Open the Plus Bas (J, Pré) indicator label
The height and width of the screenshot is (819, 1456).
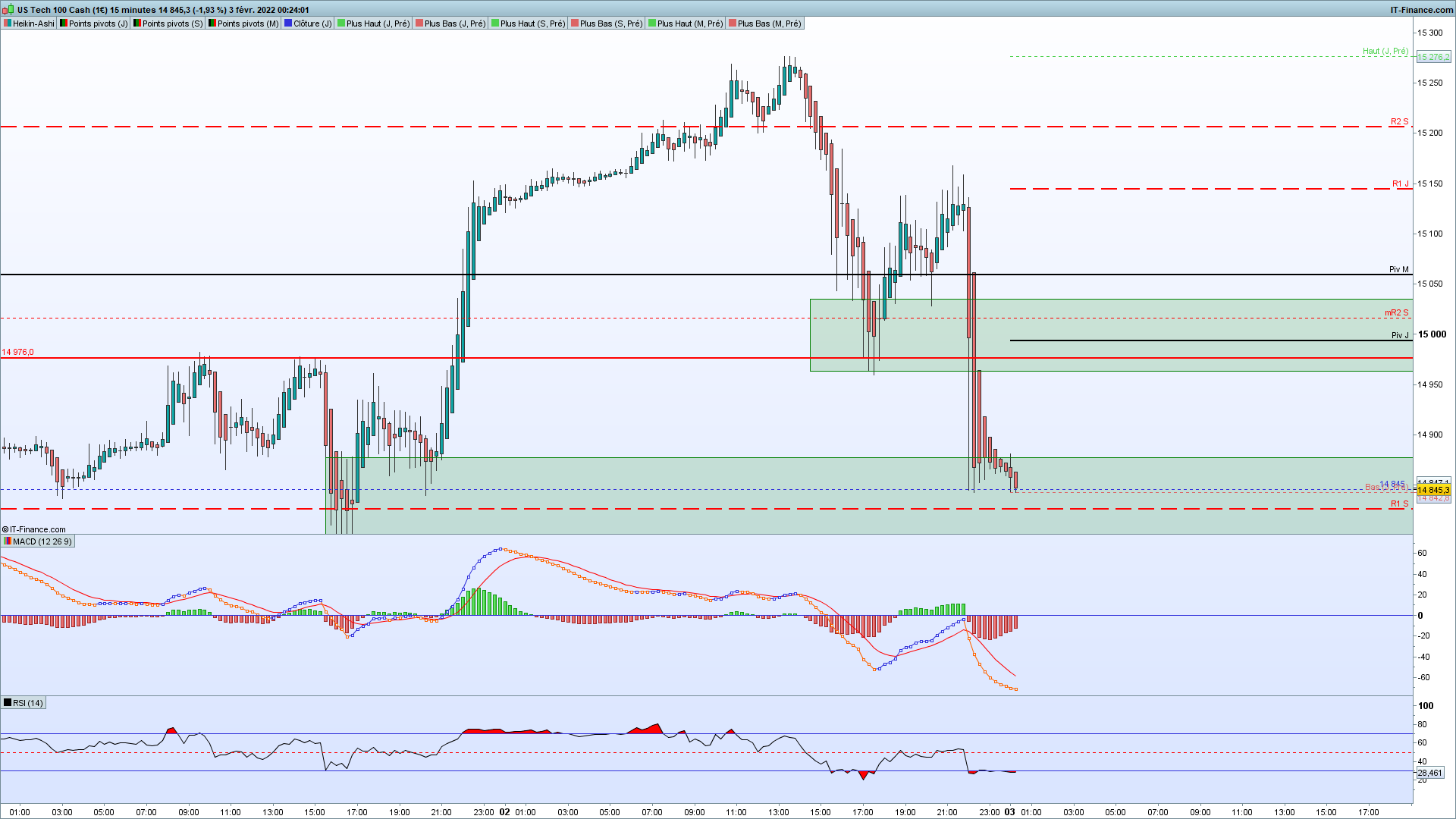pos(454,24)
